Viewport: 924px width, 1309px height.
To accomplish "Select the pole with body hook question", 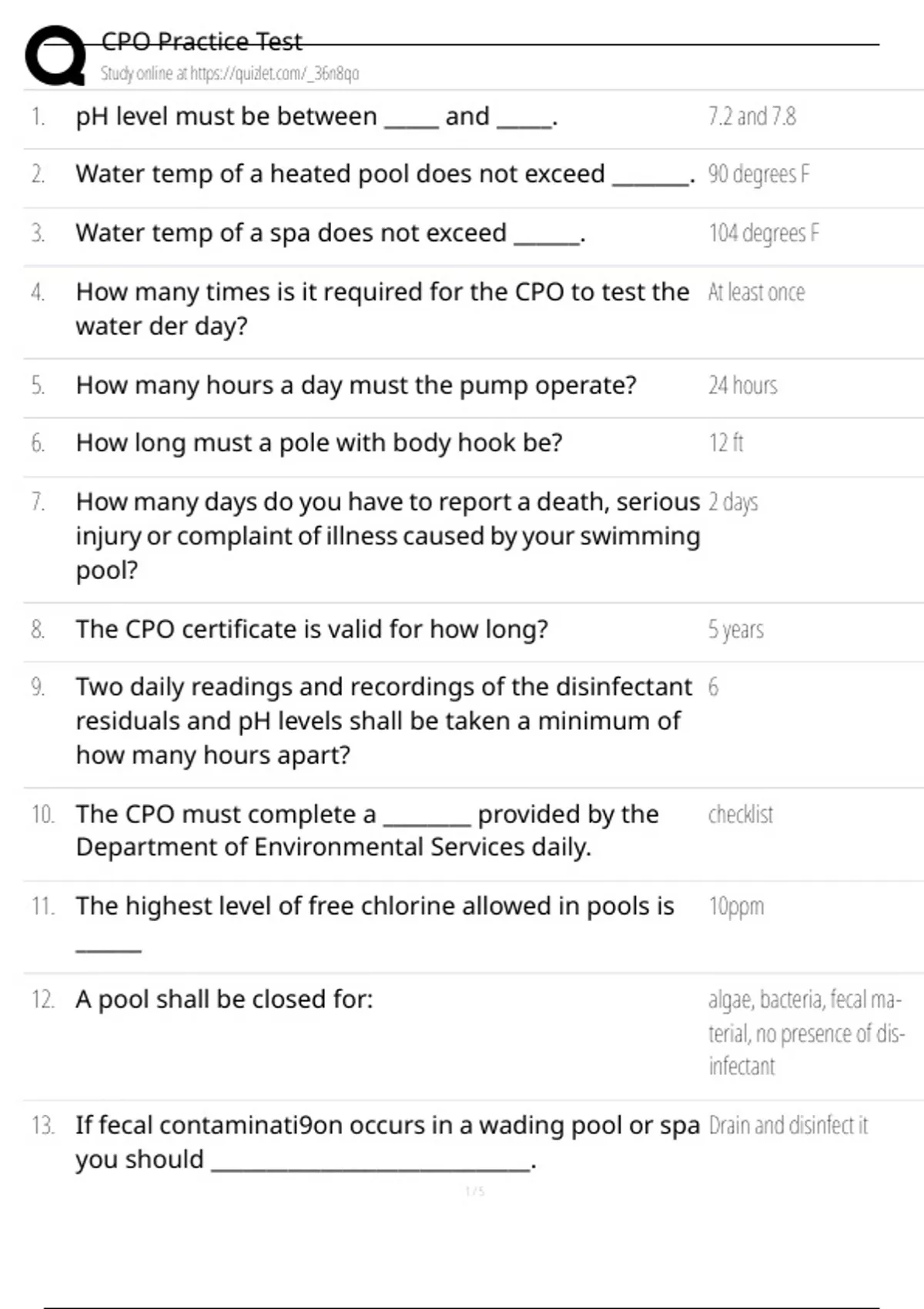I will [319, 443].
